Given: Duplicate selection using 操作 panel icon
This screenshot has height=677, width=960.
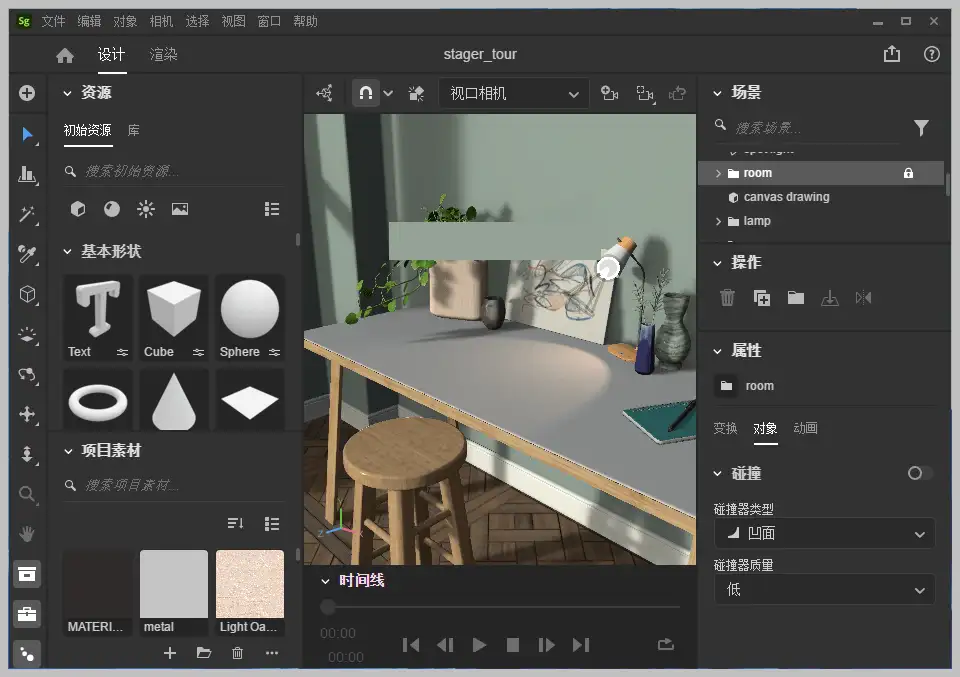Looking at the screenshot, I should pos(761,298).
